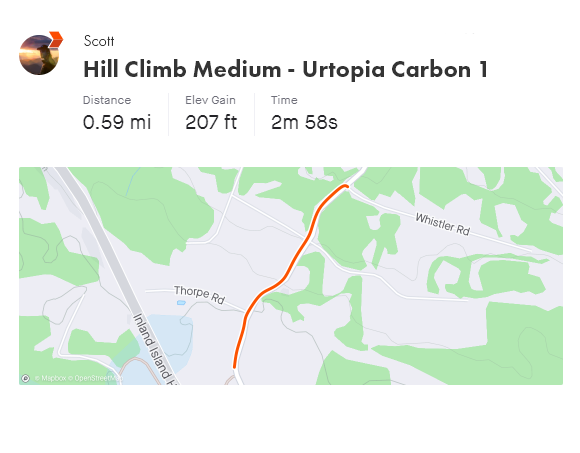Viewport: 580px width, 453px height.
Task: Open the © OpenStreetMap attribution link
Action: click(x=95, y=378)
